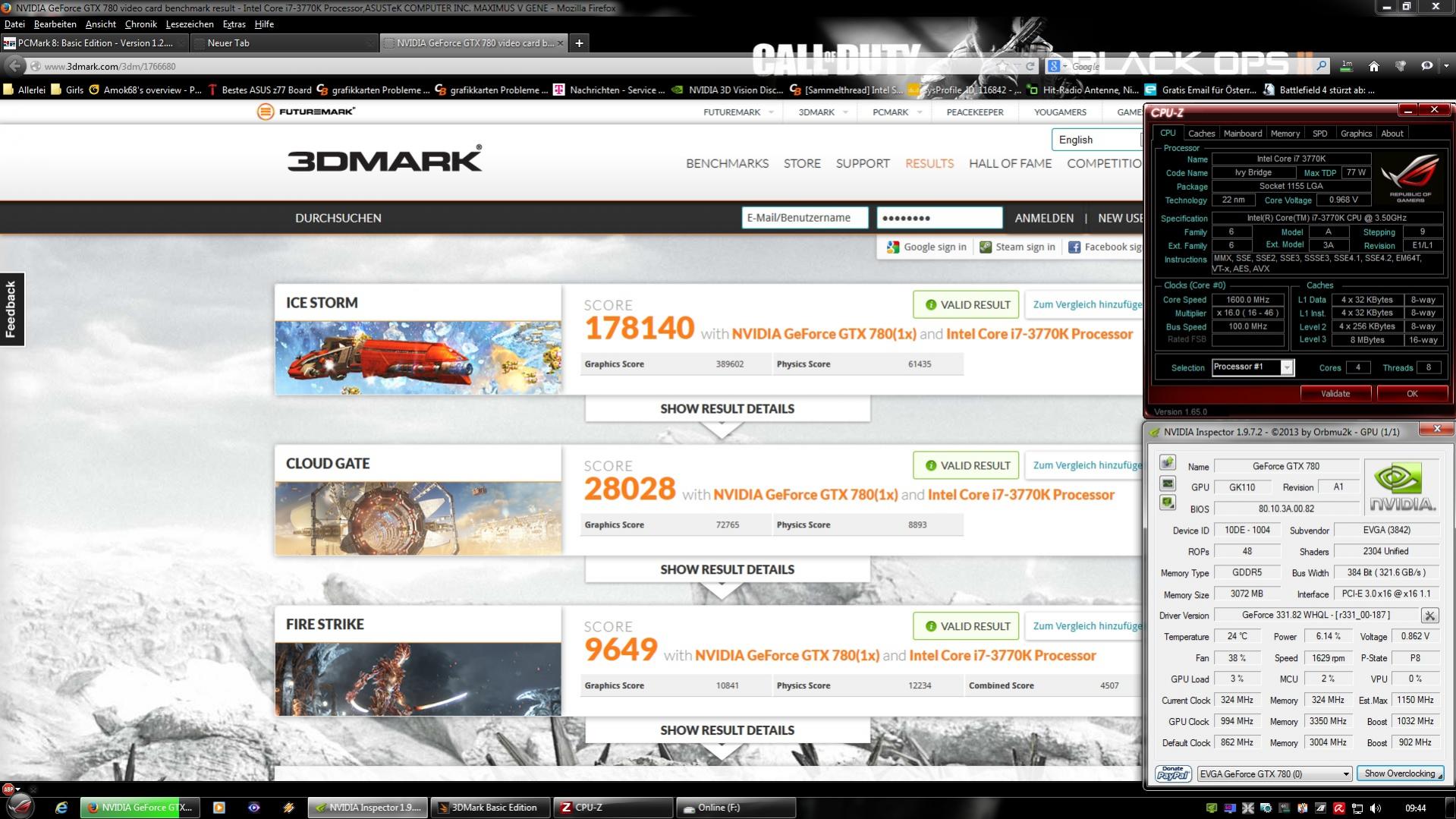Open the English language dropdown
This screenshot has width=1456, height=819.
[1096, 140]
